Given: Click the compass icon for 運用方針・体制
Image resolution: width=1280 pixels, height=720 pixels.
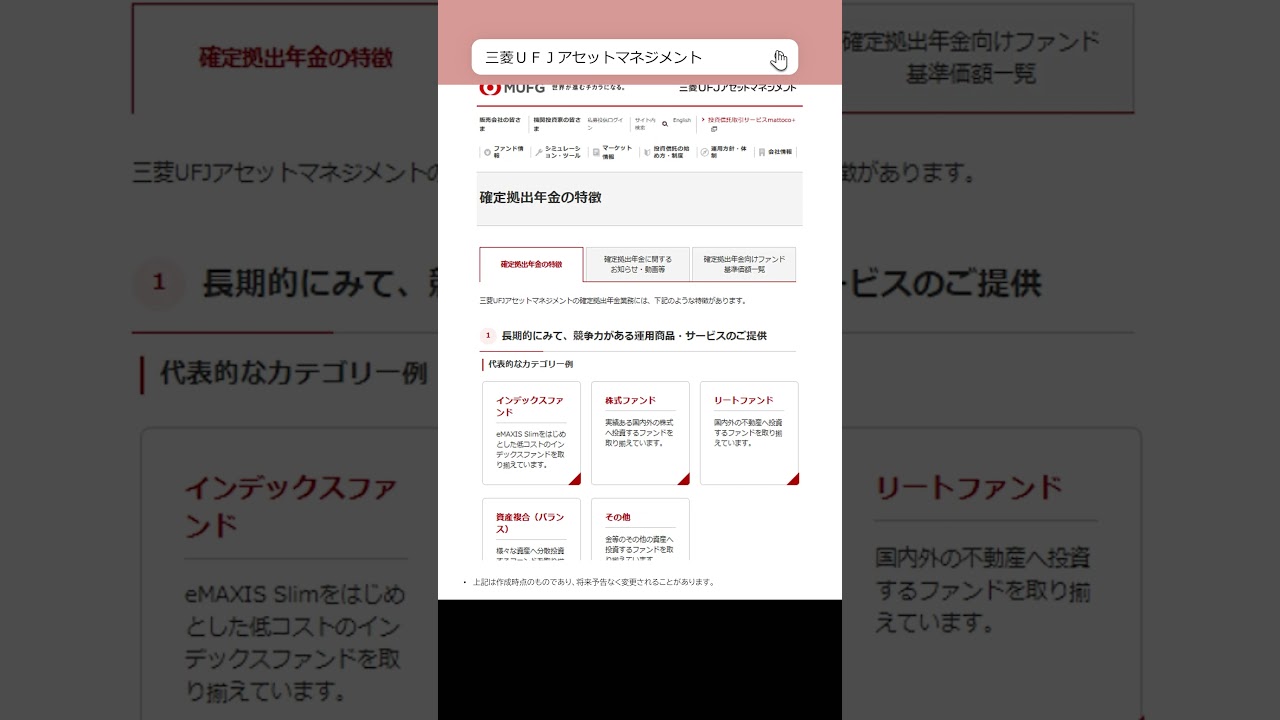Looking at the screenshot, I should click(704, 152).
